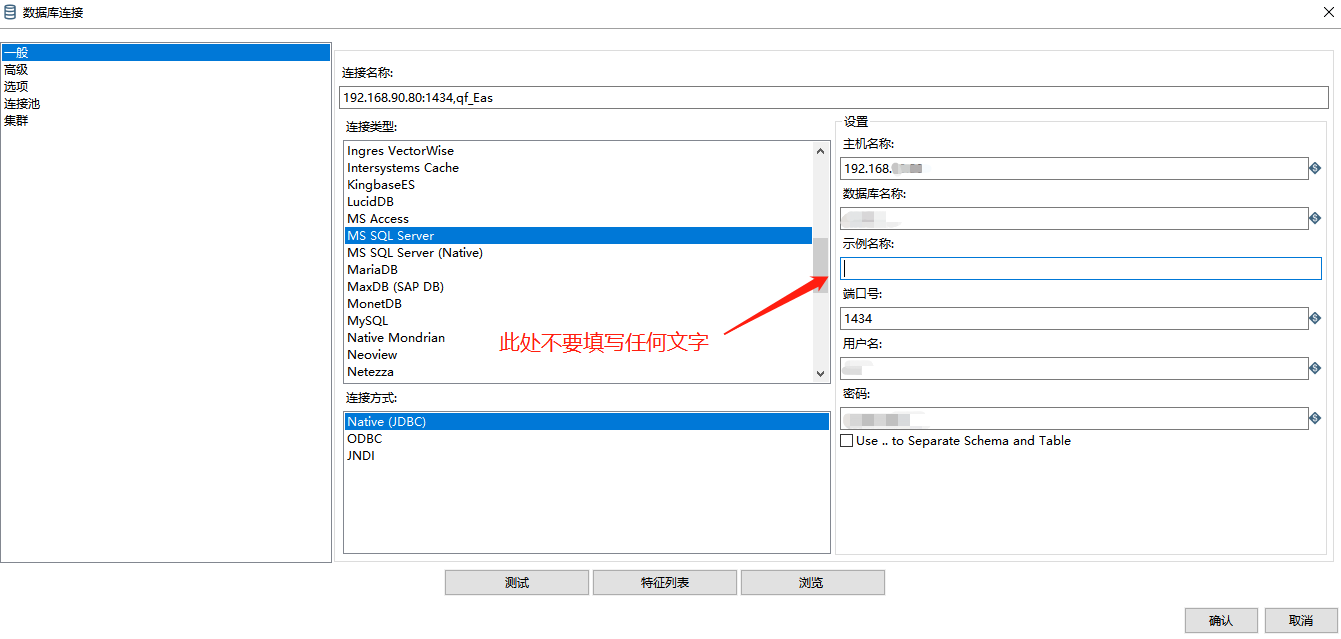Select MySQL as the connection type
Image resolution: width=1341 pixels, height=639 pixels.
coord(367,320)
